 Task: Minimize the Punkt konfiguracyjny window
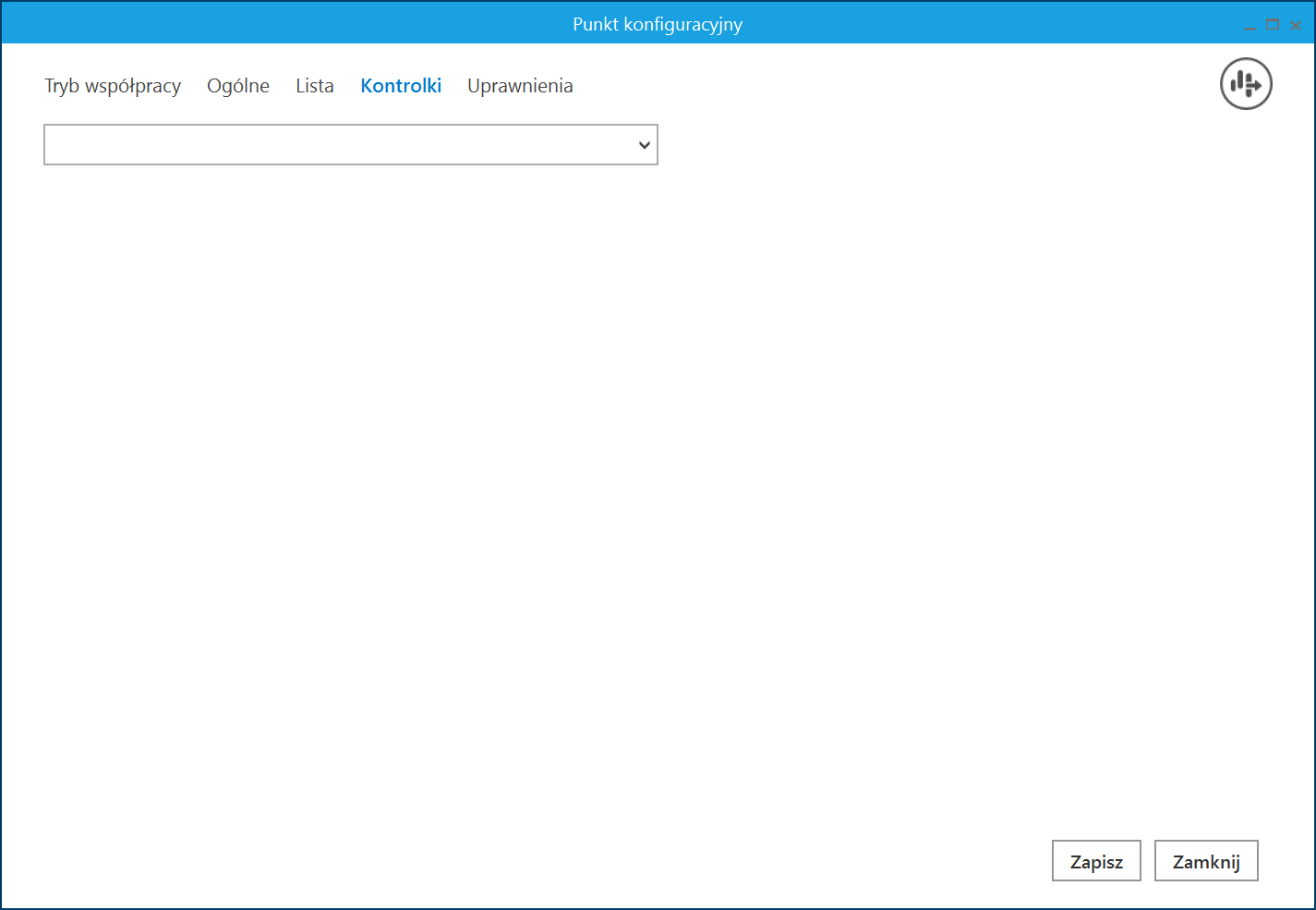pos(1250,26)
